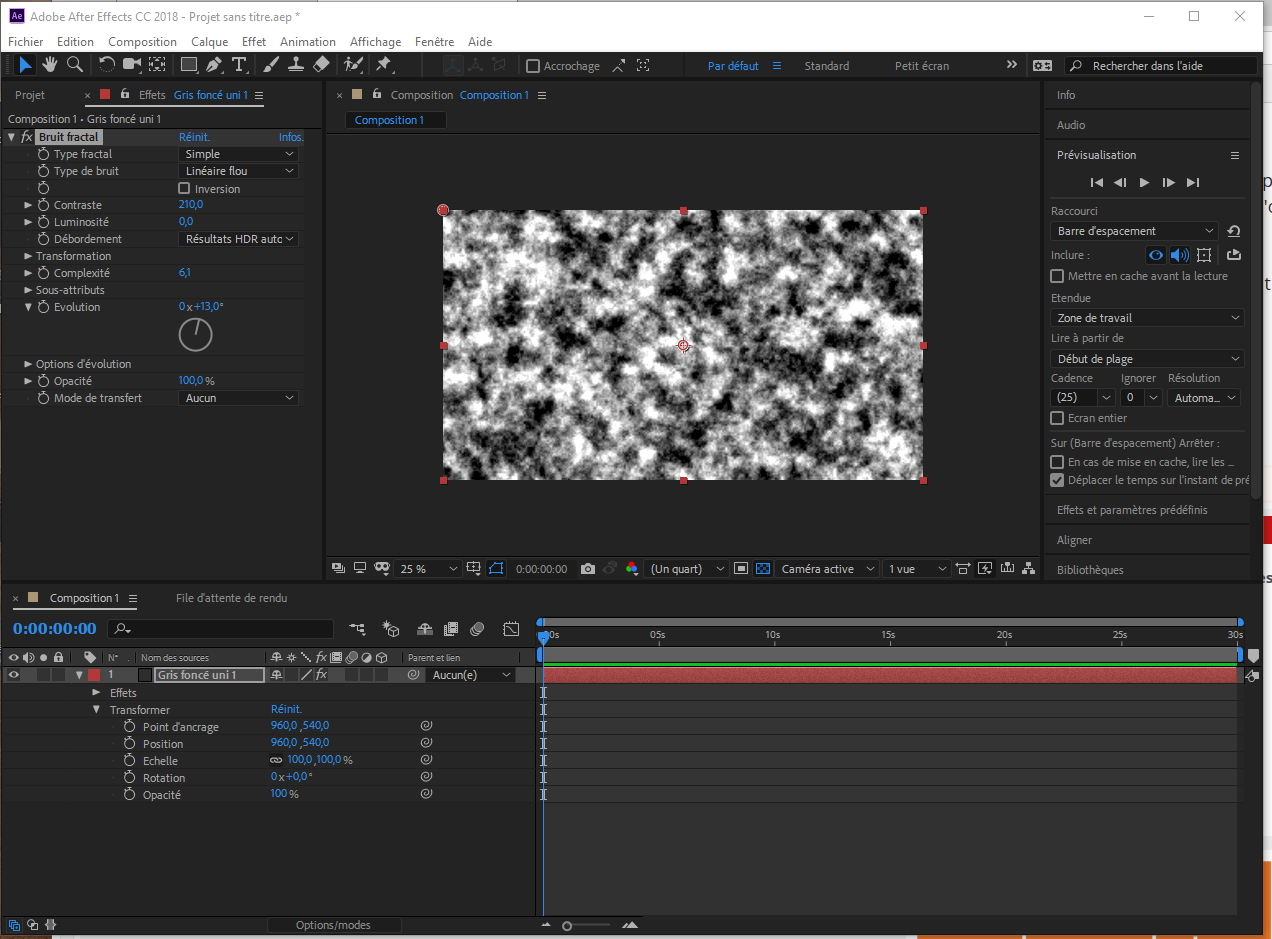The image size is (1272, 939).
Task: Click the Evolution angle dial
Action: [195, 334]
